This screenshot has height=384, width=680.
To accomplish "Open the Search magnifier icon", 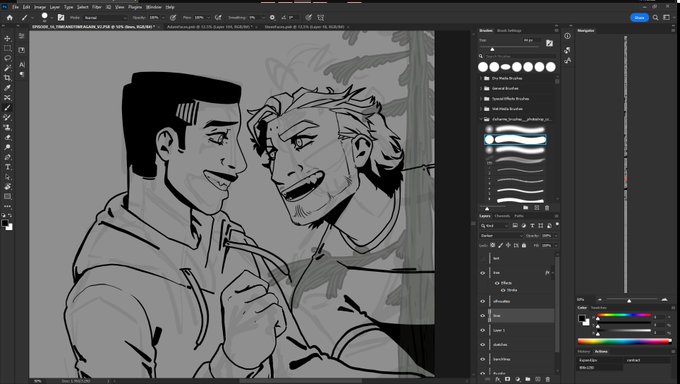I will [x=656, y=17].
